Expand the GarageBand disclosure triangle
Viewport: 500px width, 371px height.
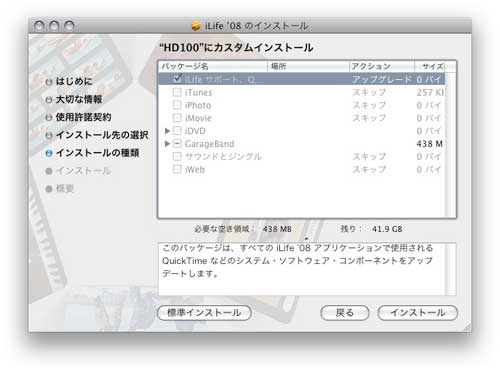pos(168,144)
